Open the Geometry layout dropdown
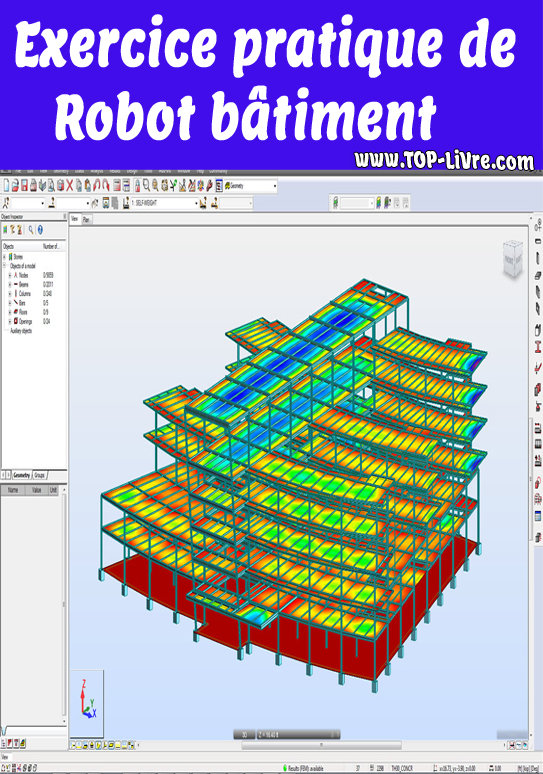The width and height of the screenshot is (543, 774). (275, 186)
